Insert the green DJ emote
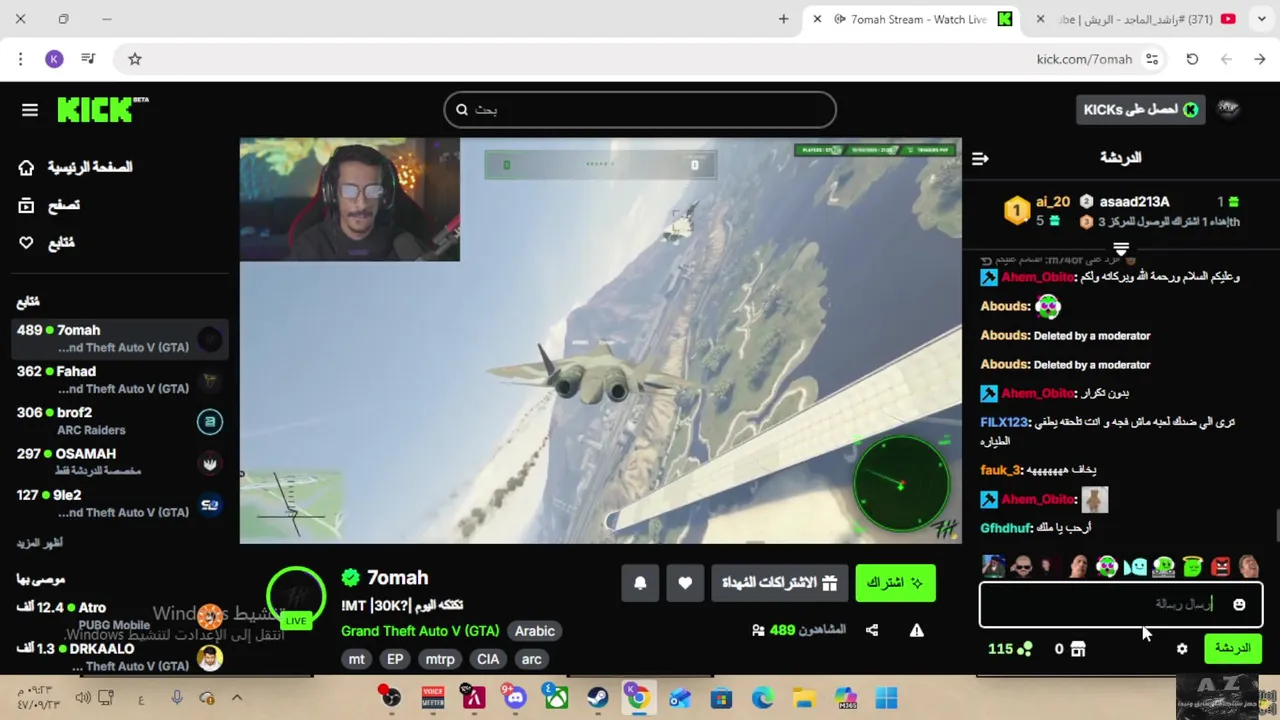 pyautogui.click(x=1164, y=567)
